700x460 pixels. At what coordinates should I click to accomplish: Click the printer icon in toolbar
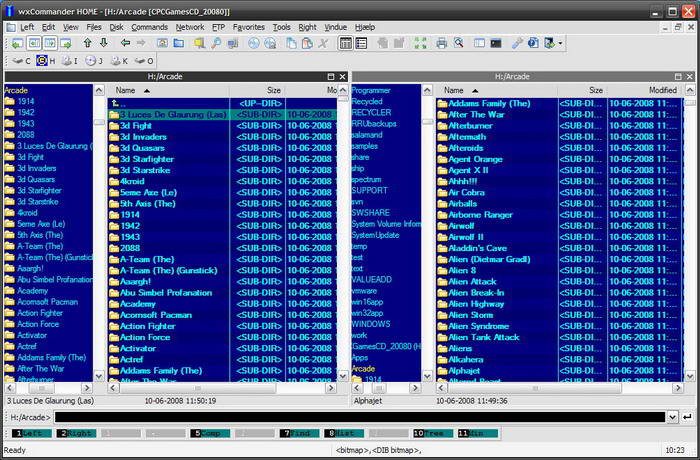pyautogui.click(x=441, y=43)
